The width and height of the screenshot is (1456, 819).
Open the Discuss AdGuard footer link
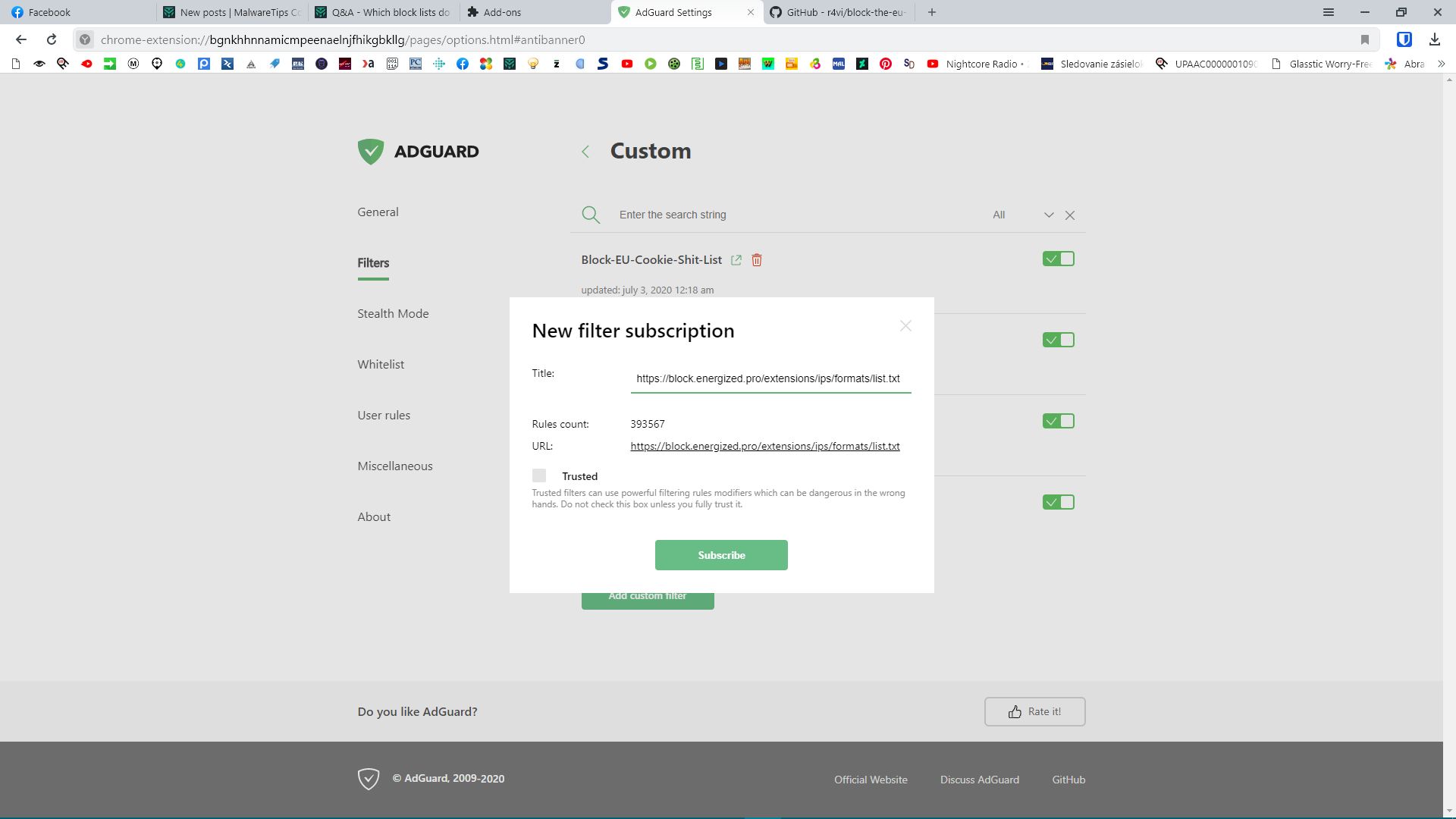pyautogui.click(x=980, y=780)
